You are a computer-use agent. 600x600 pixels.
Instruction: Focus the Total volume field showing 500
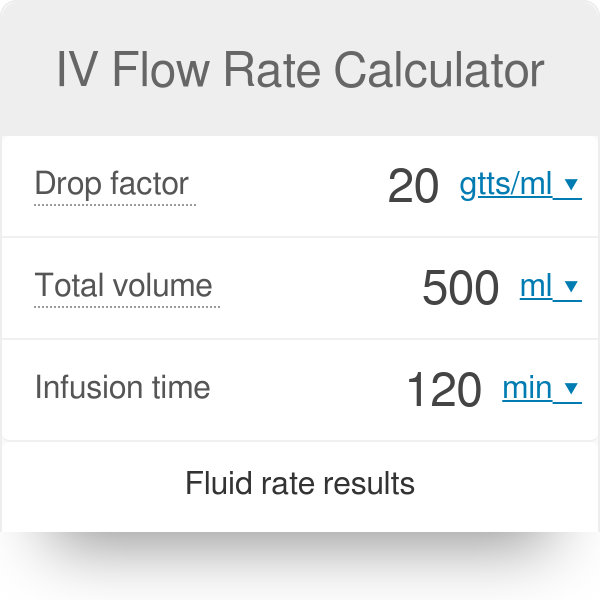tap(460, 287)
